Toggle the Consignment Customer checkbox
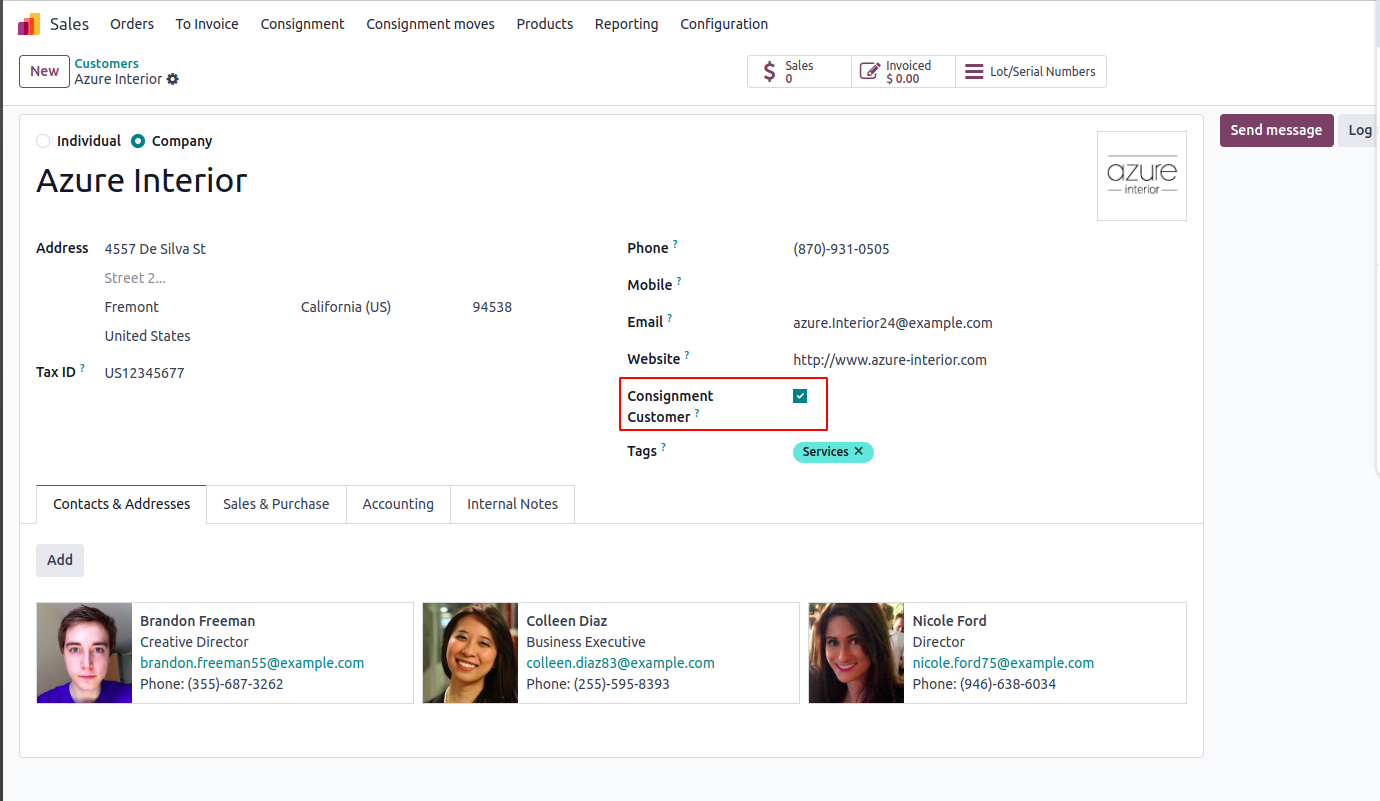The height and width of the screenshot is (801, 1380). pyautogui.click(x=800, y=396)
